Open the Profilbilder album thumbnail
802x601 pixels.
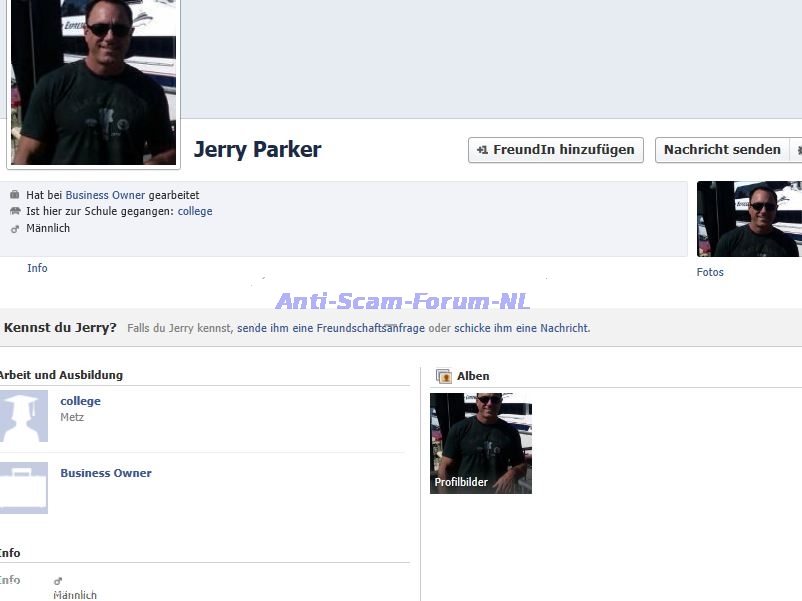(x=481, y=443)
